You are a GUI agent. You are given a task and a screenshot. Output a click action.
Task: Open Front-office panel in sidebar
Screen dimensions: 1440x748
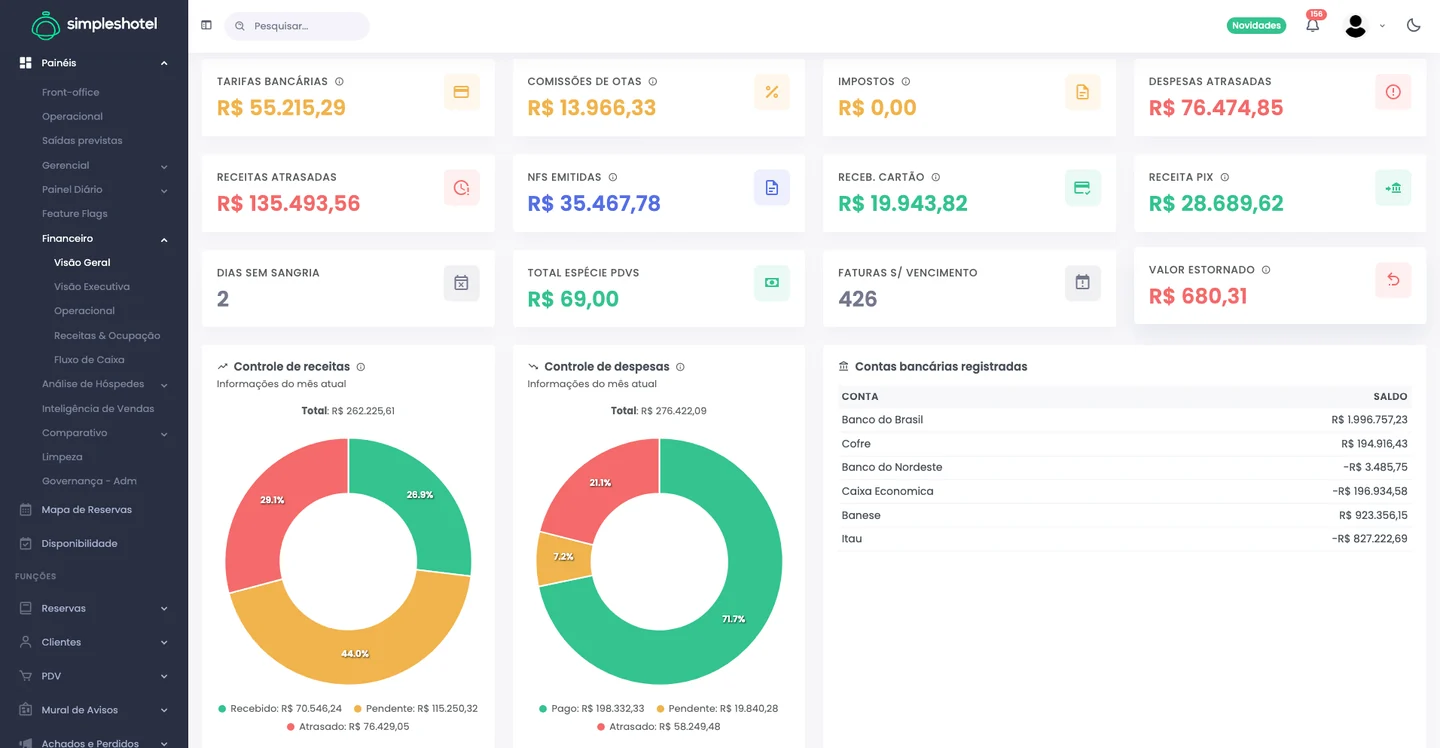tap(71, 92)
